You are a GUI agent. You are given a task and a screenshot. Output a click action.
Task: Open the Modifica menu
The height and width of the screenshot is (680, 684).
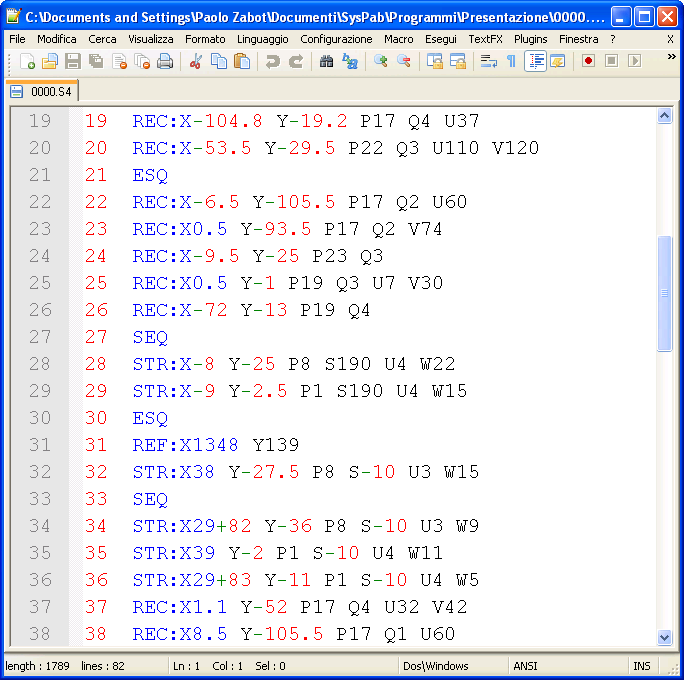(57, 39)
